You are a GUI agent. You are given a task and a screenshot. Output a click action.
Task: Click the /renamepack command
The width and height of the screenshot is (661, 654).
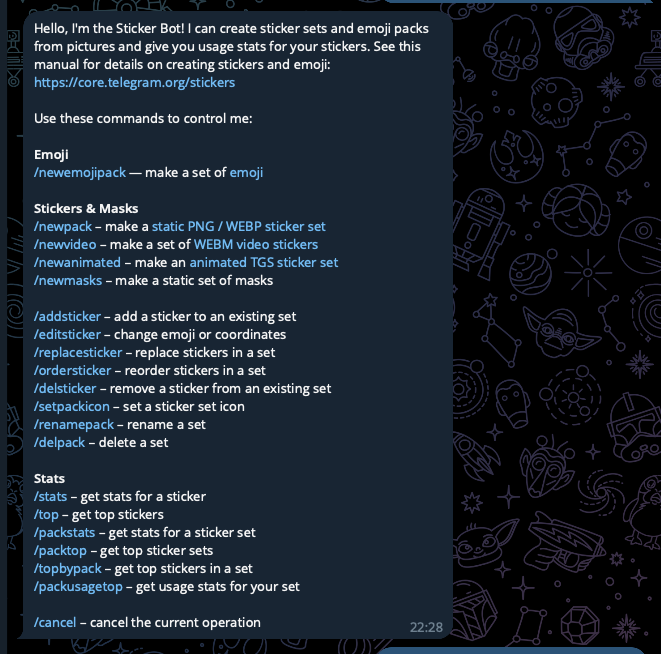(x=74, y=425)
